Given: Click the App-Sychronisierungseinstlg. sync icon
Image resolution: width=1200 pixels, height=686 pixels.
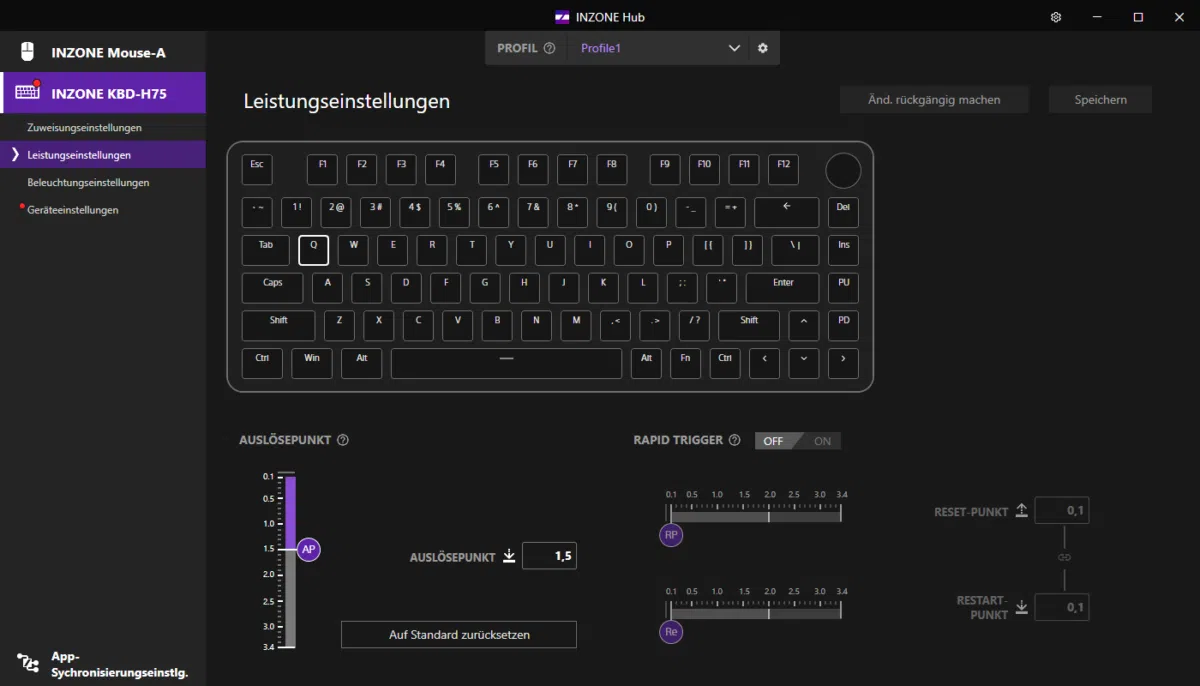Looking at the screenshot, I should [27, 663].
